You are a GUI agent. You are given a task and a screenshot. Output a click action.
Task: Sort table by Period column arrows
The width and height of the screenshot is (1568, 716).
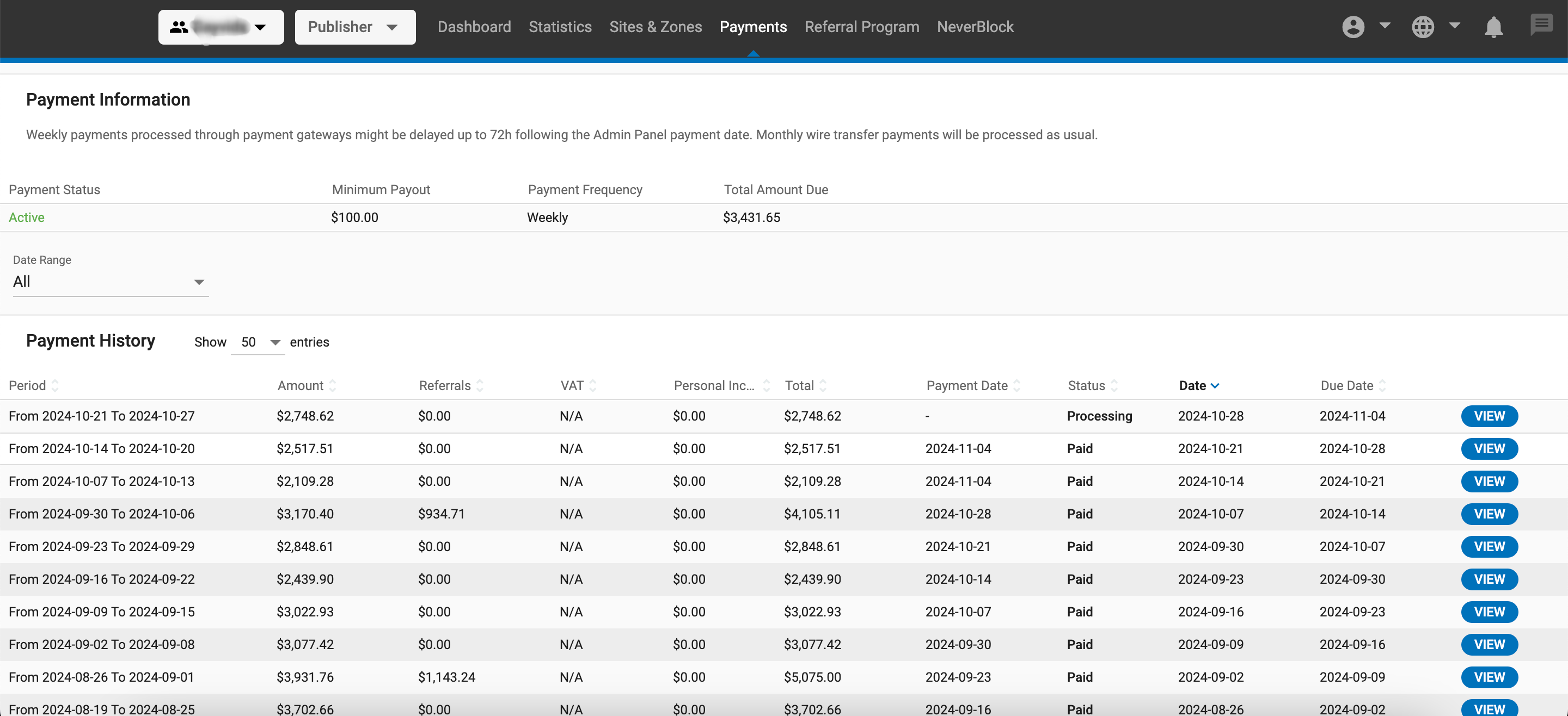55,386
